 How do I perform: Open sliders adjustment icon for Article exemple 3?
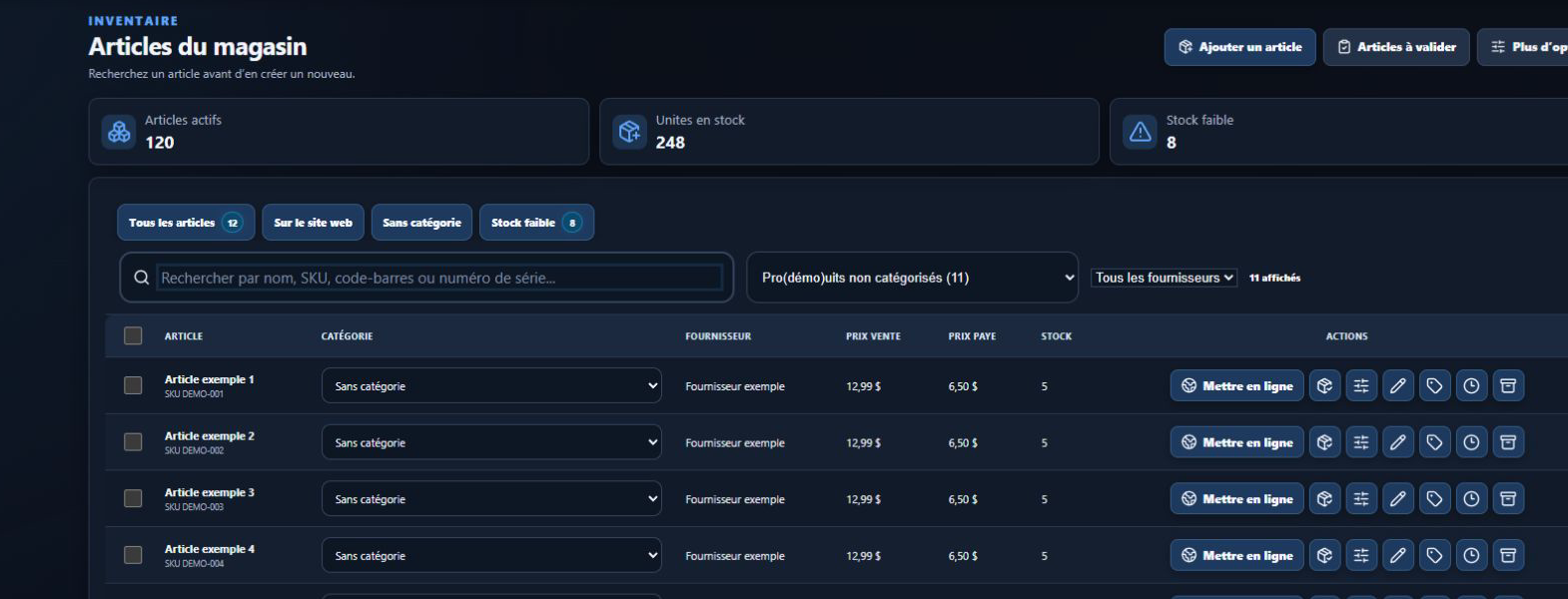[x=1361, y=499]
